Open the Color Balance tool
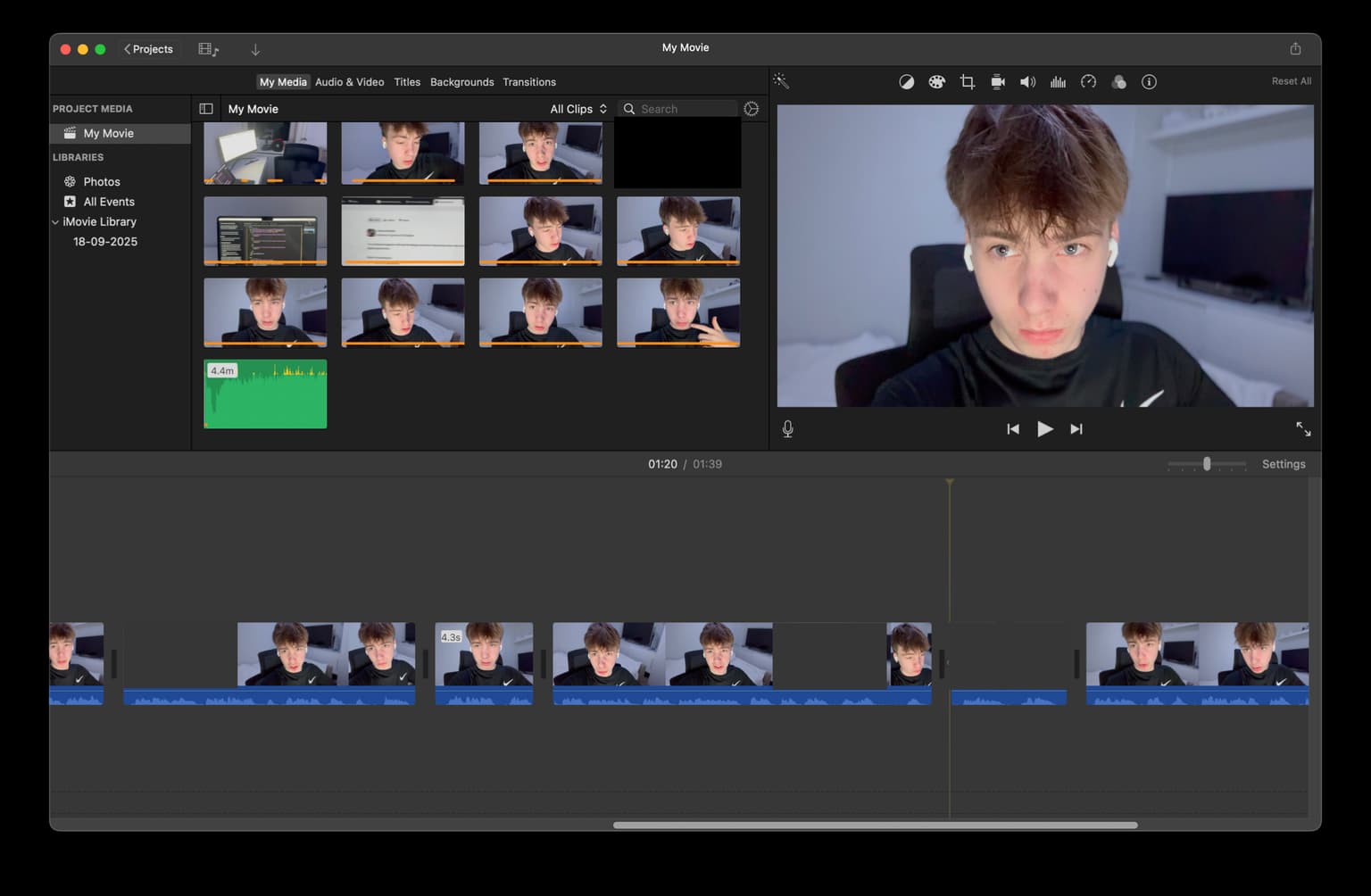Screen dimensions: 1371x896 (x=906, y=82)
